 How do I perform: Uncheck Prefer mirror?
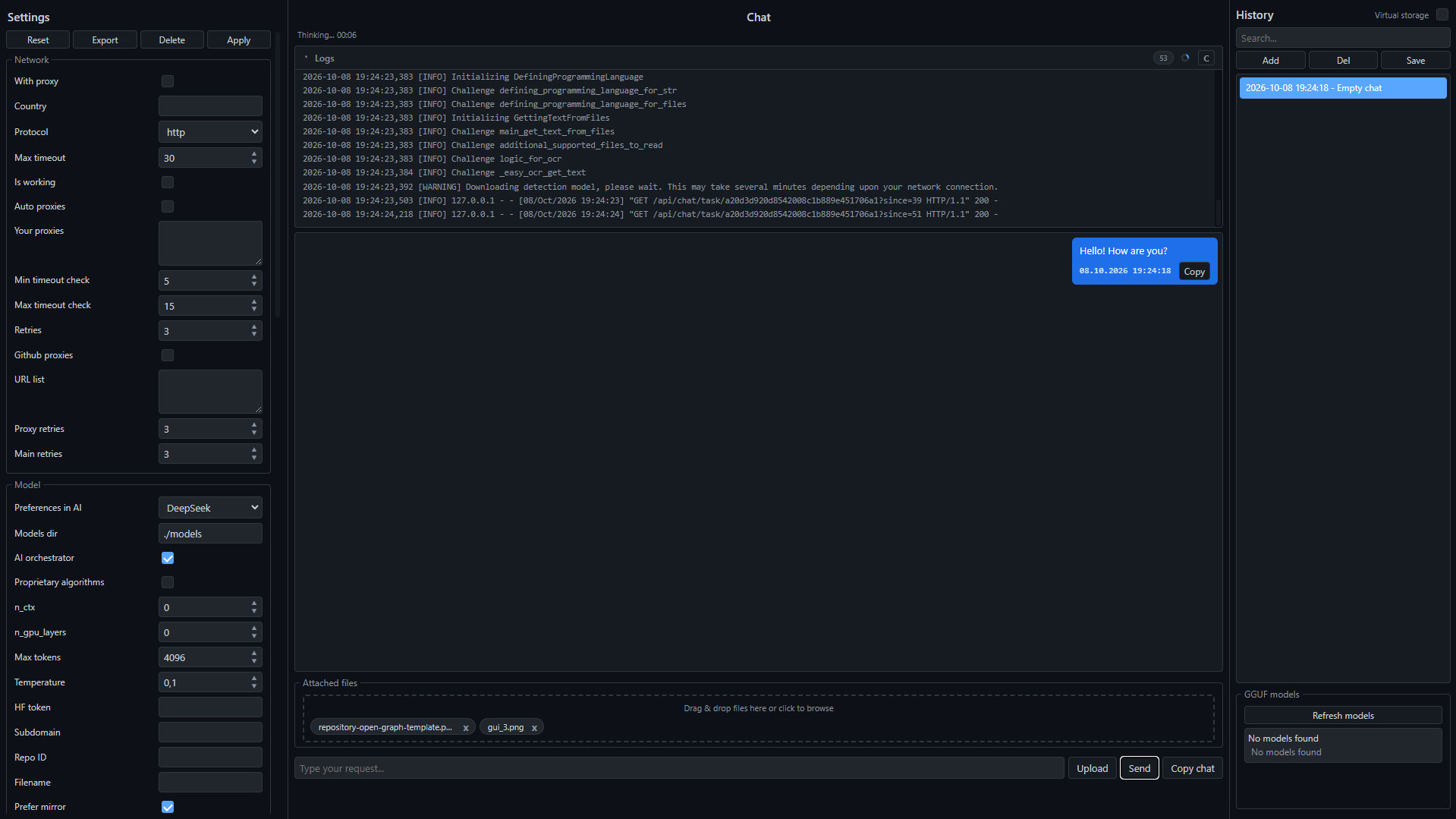(168, 807)
